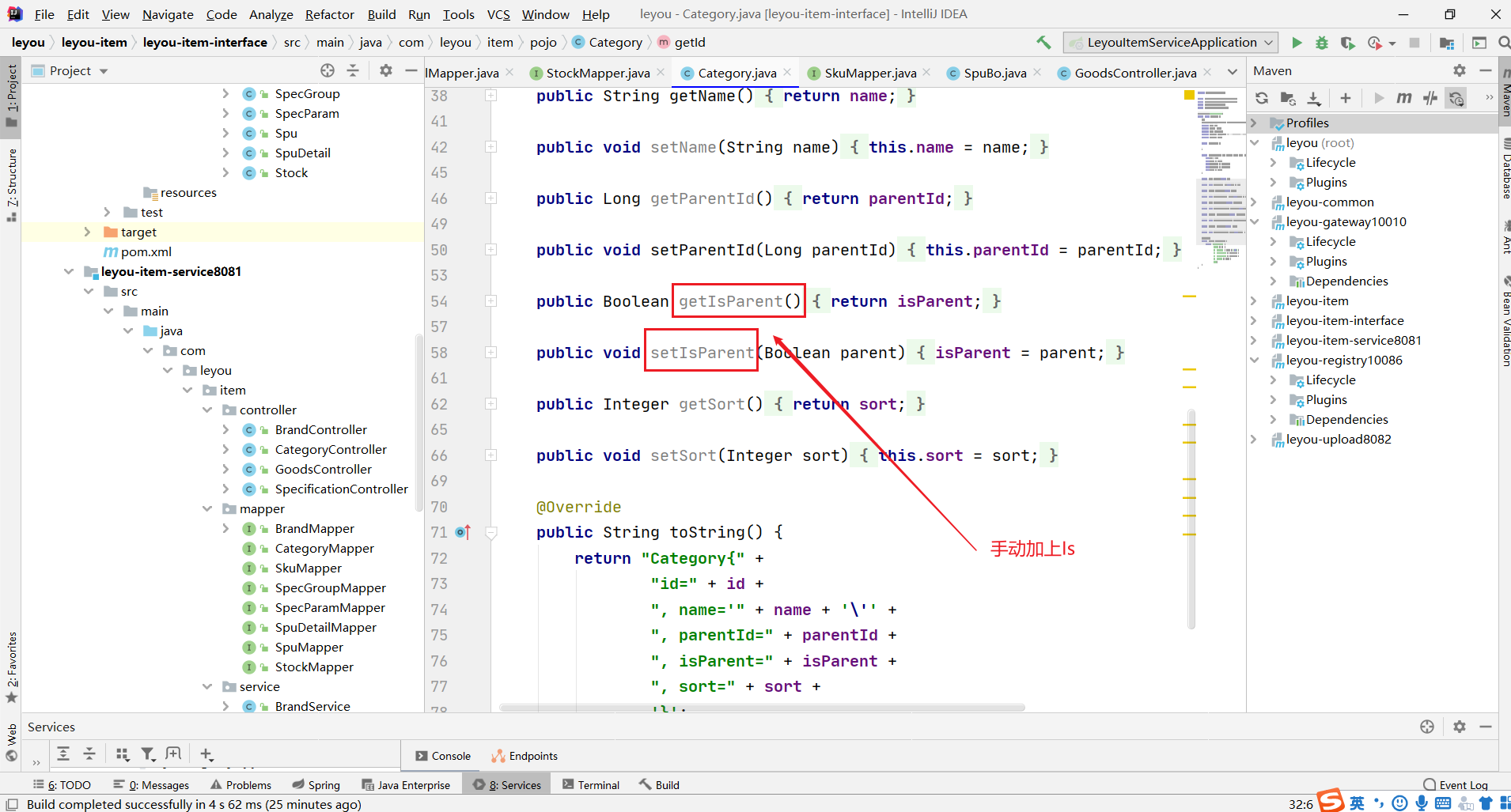This screenshot has height=812, width=1511.
Task: Open the Services filter menu
Action: pyautogui.click(x=148, y=753)
